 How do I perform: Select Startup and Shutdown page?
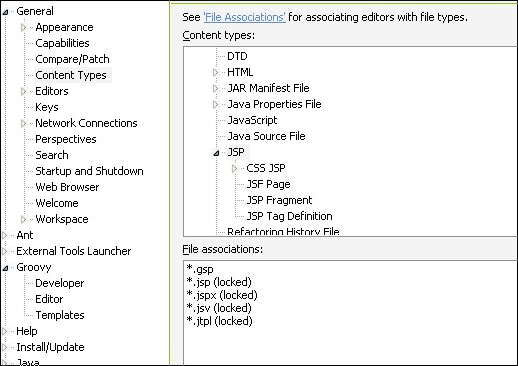89,171
